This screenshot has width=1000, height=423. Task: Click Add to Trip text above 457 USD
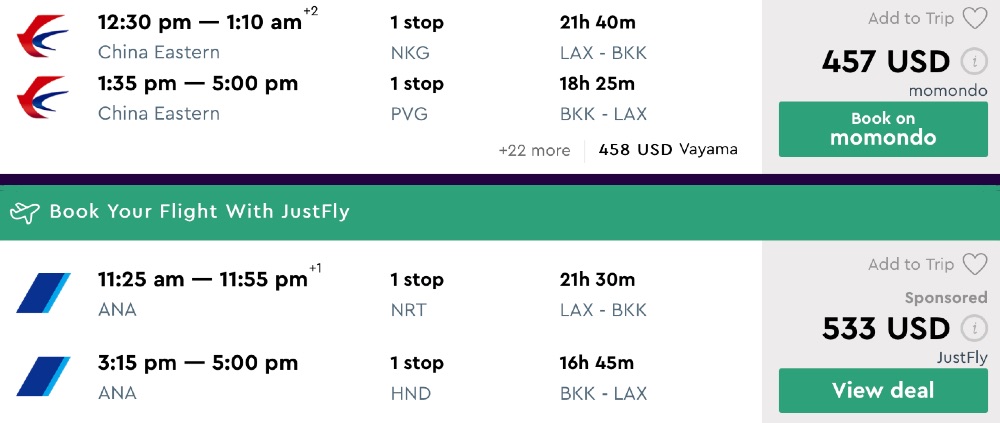pyautogui.click(x=910, y=18)
